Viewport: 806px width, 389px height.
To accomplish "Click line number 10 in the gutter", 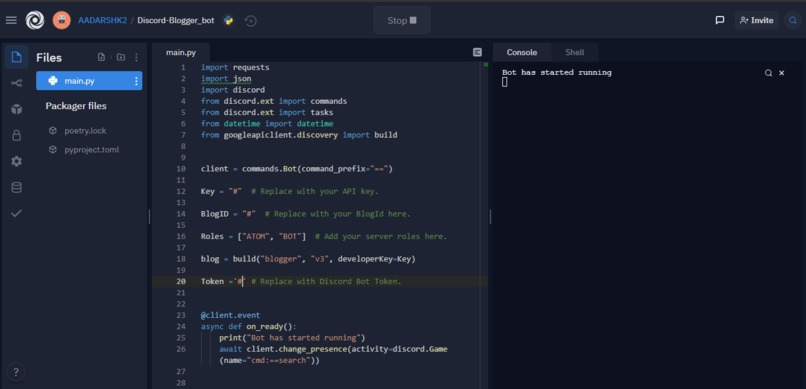I will tap(180, 169).
